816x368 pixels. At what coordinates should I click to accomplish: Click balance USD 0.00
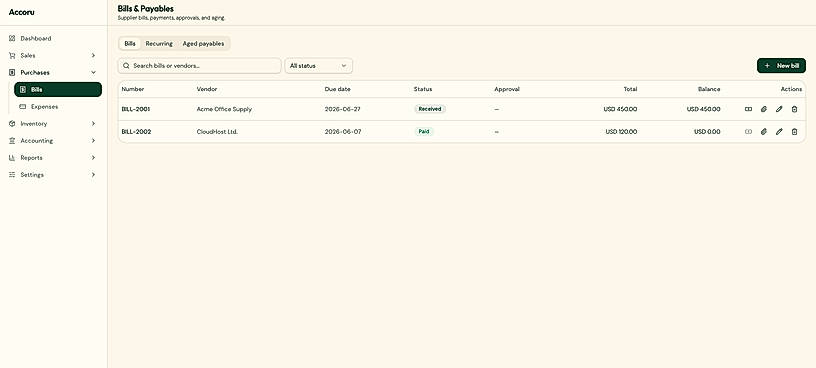click(x=707, y=132)
